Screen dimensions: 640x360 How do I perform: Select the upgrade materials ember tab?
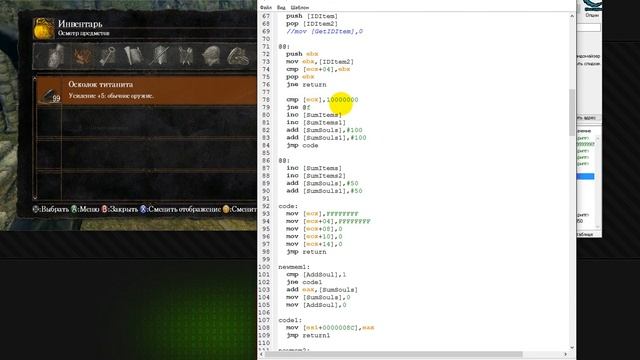point(82,56)
